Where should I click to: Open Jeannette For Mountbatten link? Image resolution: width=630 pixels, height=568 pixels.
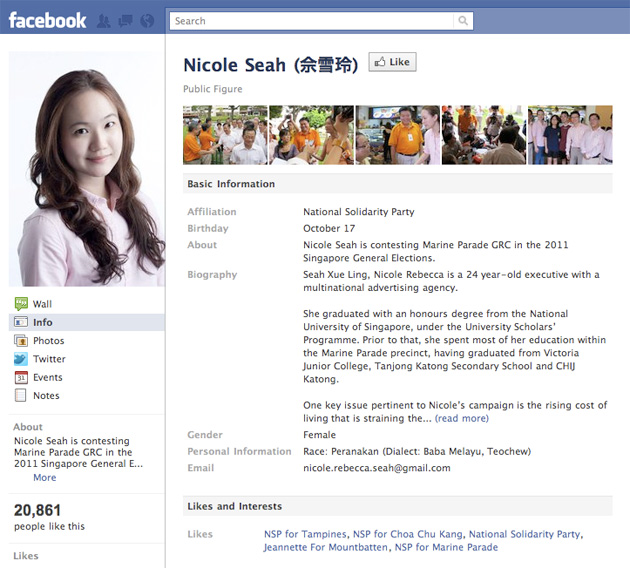click(325, 548)
